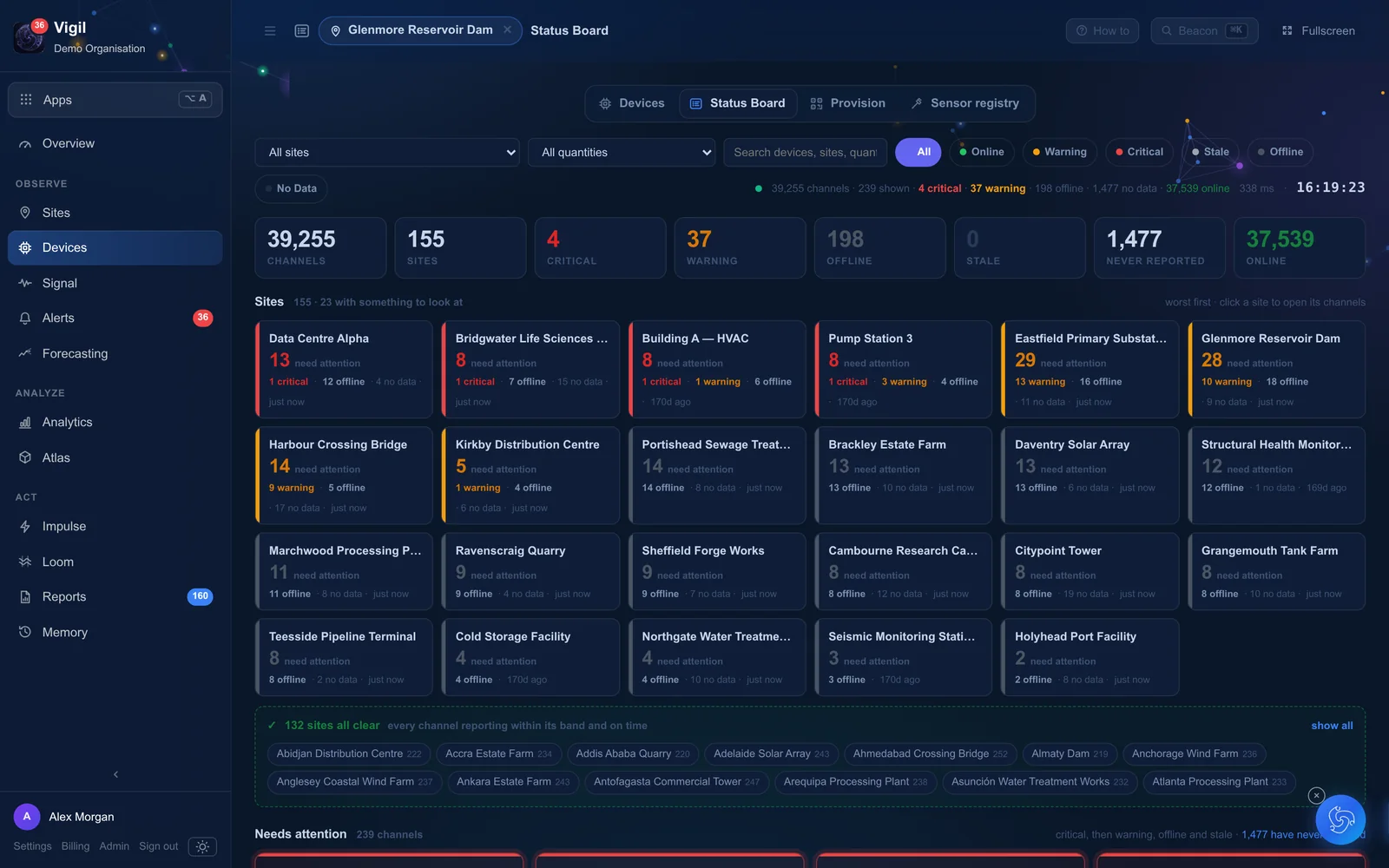Image resolution: width=1389 pixels, height=868 pixels.
Task: Select the Signal waveform icon in sidebar
Action: point(25,283)
